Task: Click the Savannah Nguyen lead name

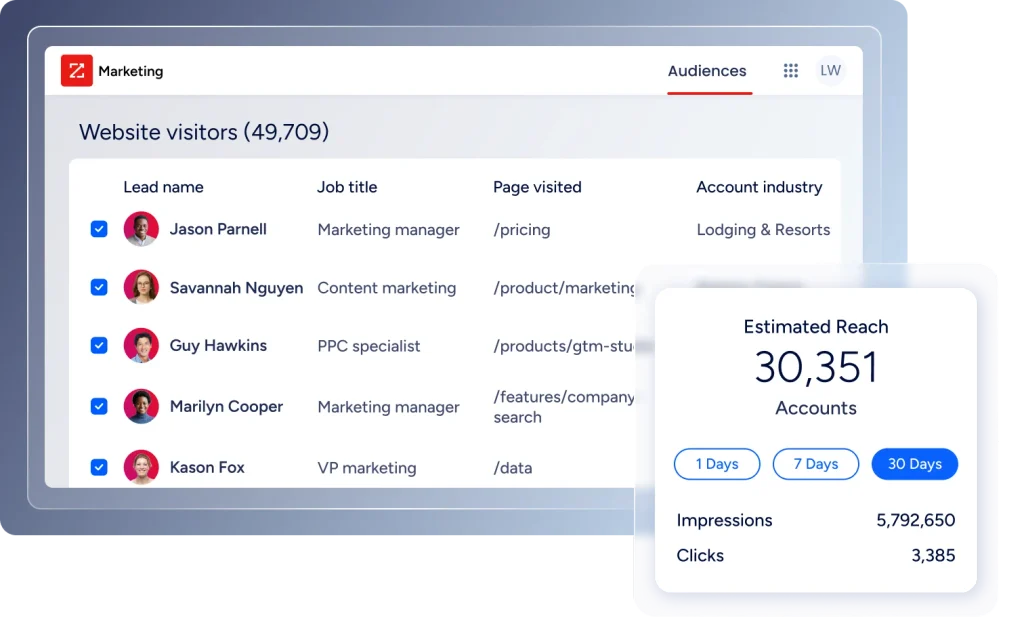Action: click(x=236, y=288)
